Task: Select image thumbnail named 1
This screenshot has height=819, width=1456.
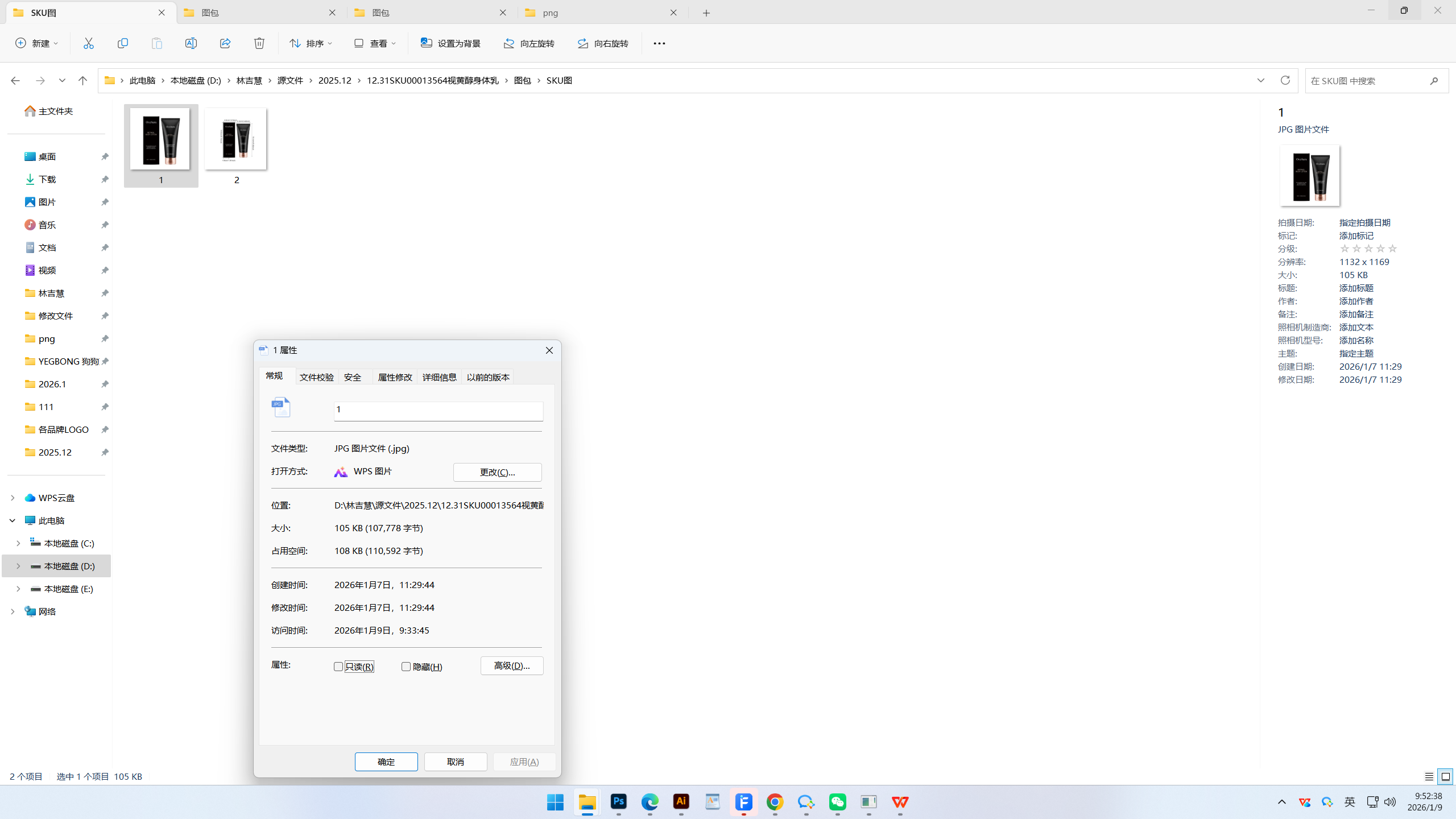Action: (x=161, y=146)
